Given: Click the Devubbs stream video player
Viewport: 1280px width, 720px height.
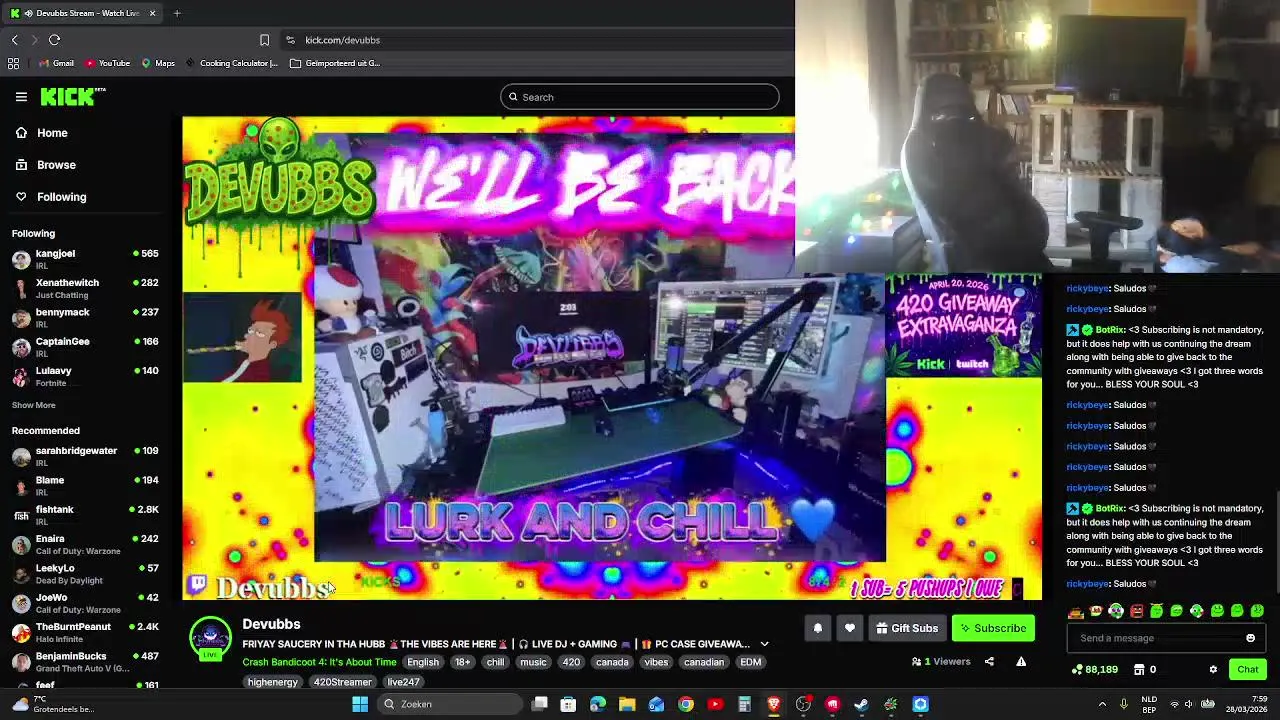Looking at the screenshot, I should pyautogui.click(x=612, y=358).
